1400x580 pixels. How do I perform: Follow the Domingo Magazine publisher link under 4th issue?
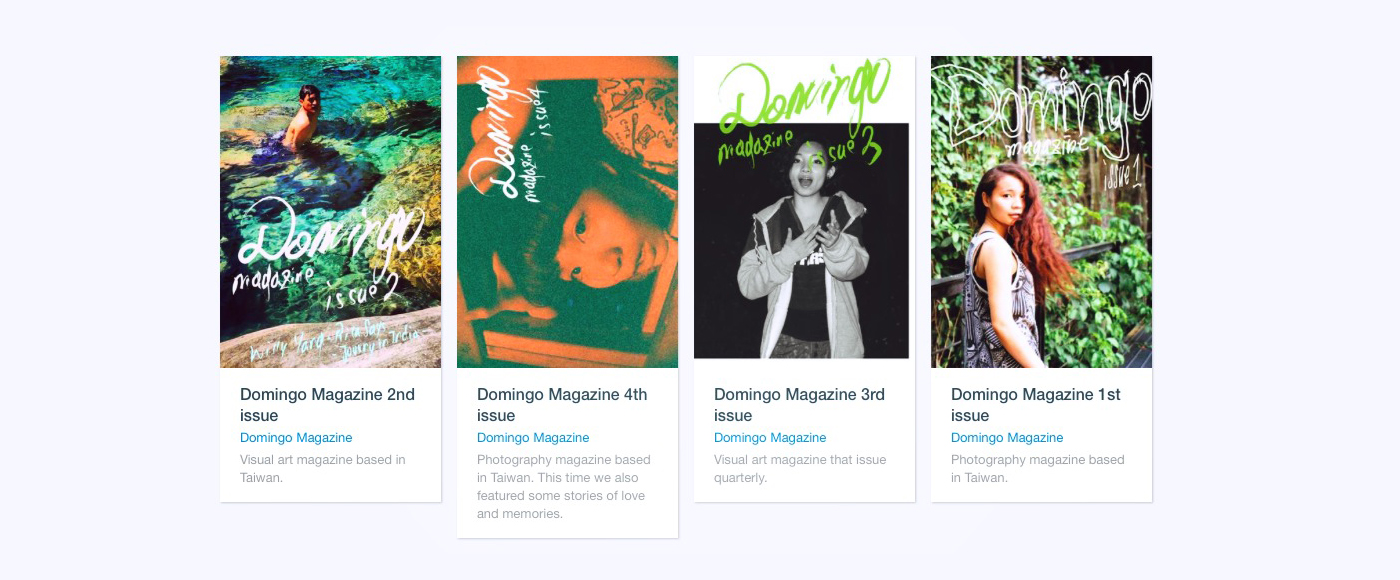point(533,438)
